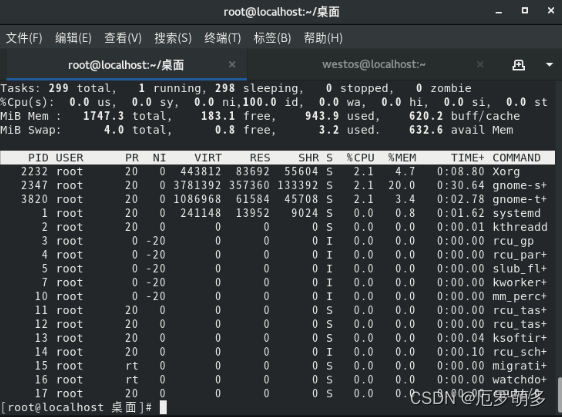Click the gnome-s+ process name
This screenshot has width=562, height=417.
pos(519,186)
